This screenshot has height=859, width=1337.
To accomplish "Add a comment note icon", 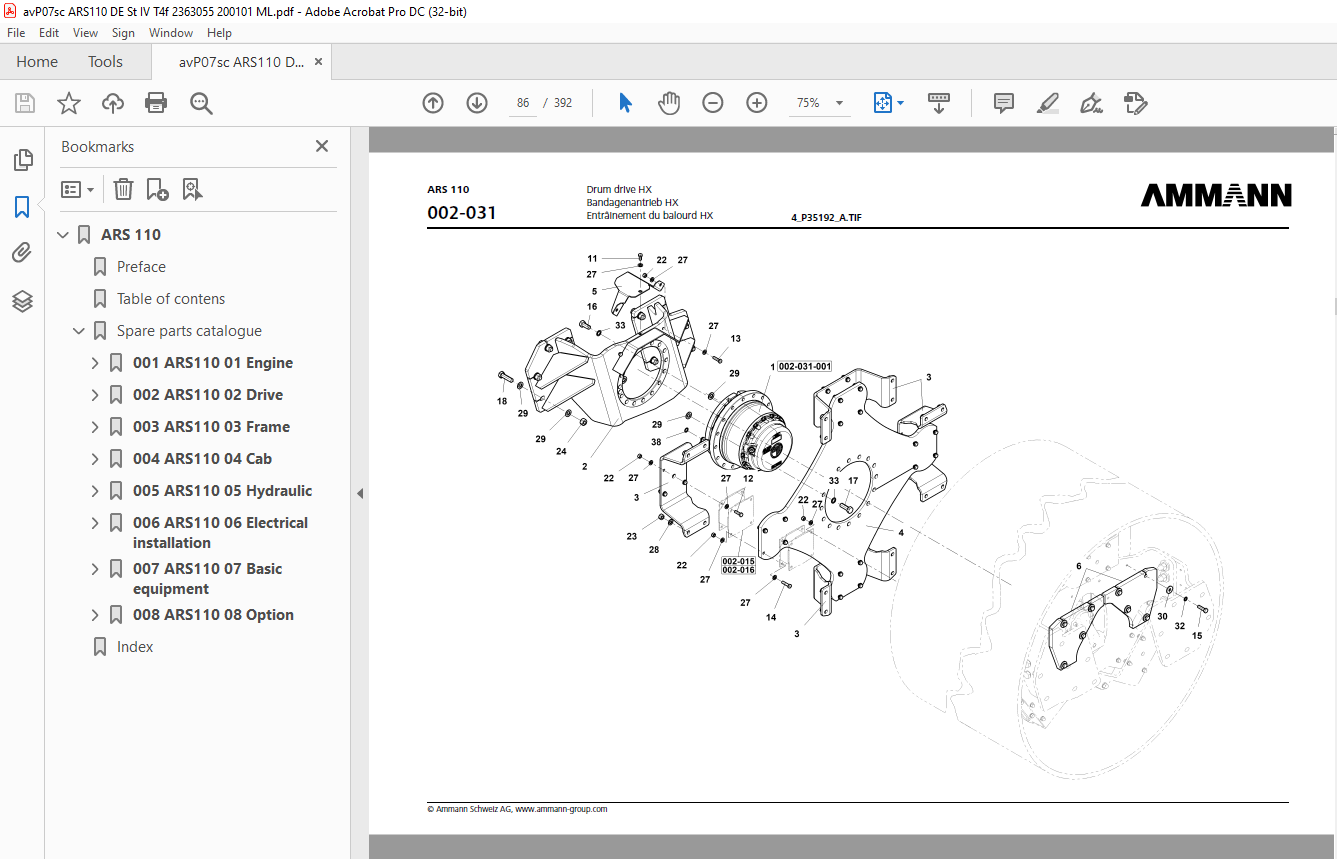I will [1004, 103].
